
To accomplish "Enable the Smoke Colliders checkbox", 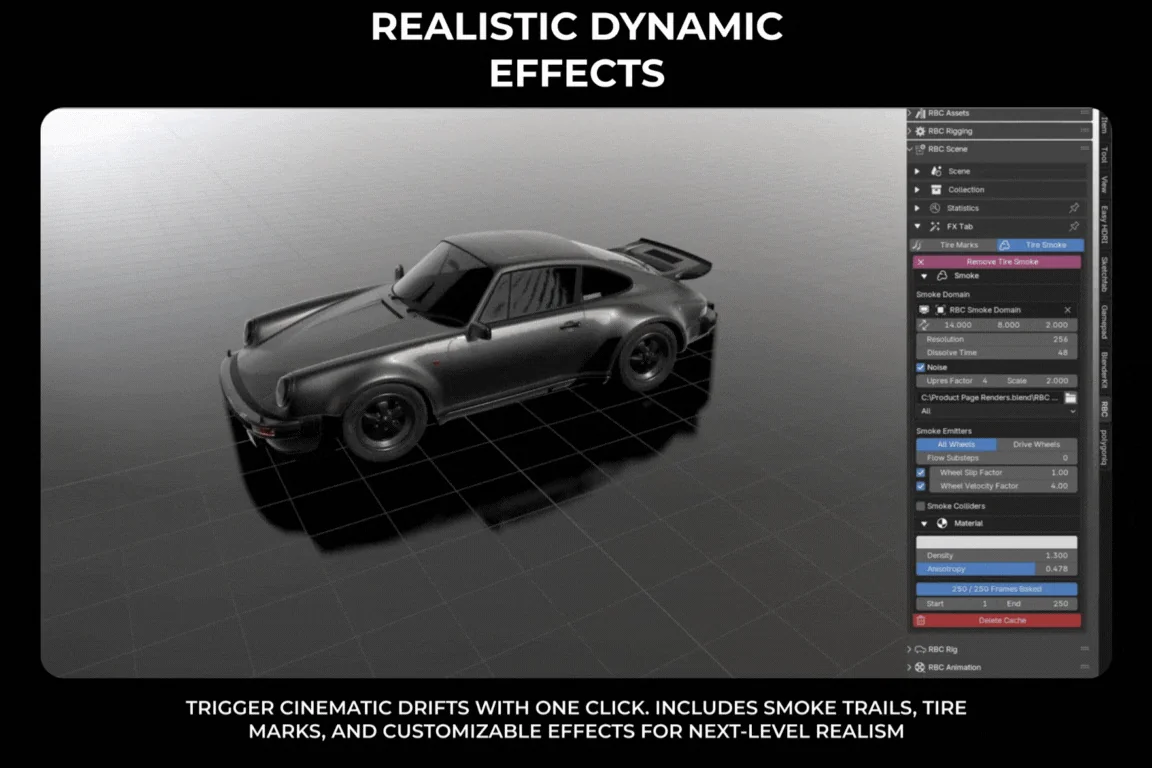I will (x=921, y=506).
